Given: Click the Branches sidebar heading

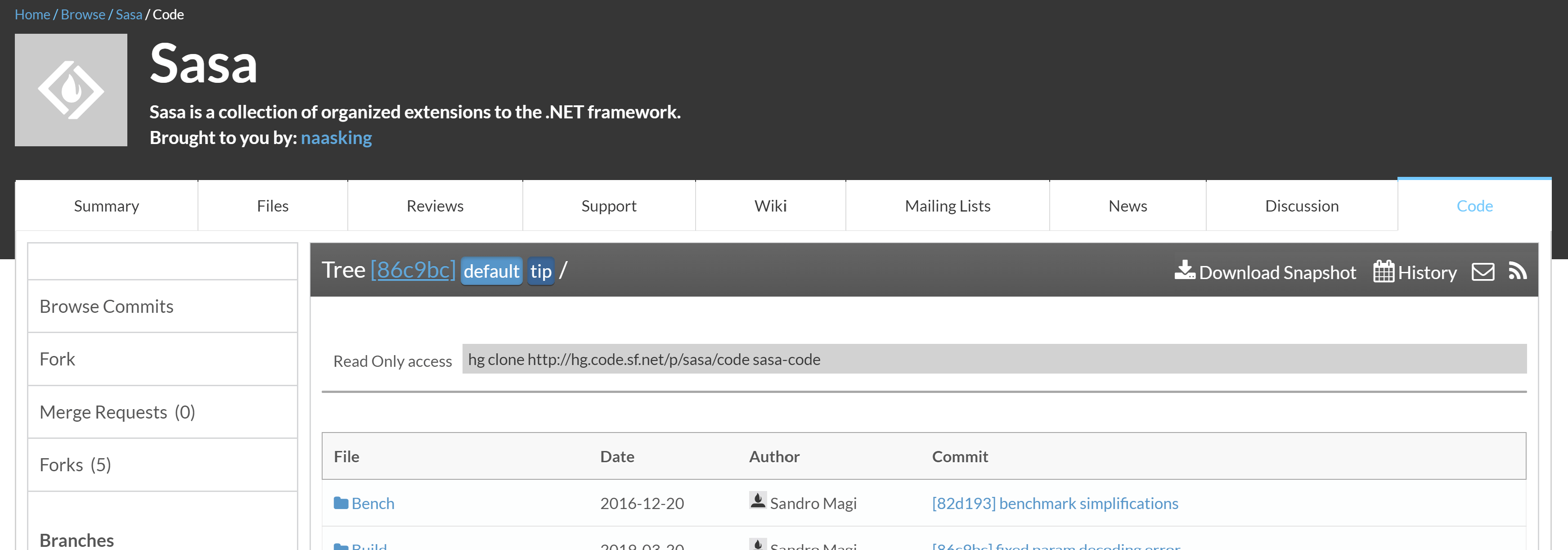Looking at the screenshot, I should [x=76, y=540].
